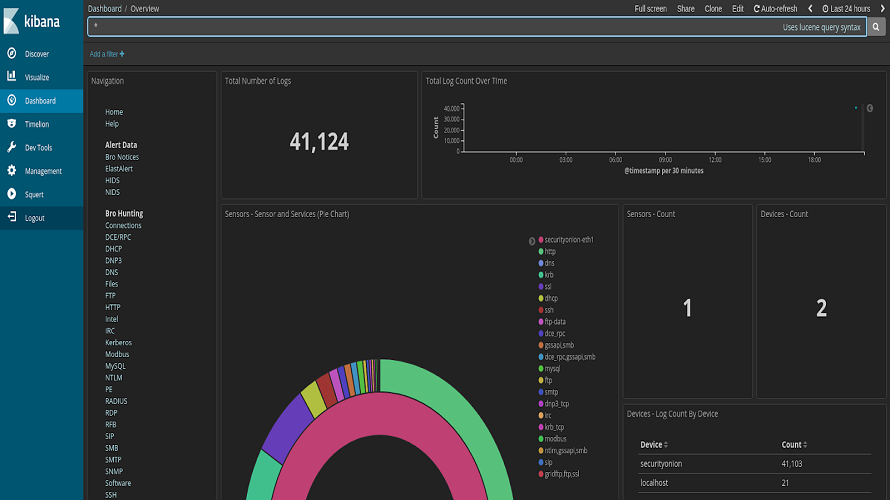Click the search magnifier button

point(876,27)
